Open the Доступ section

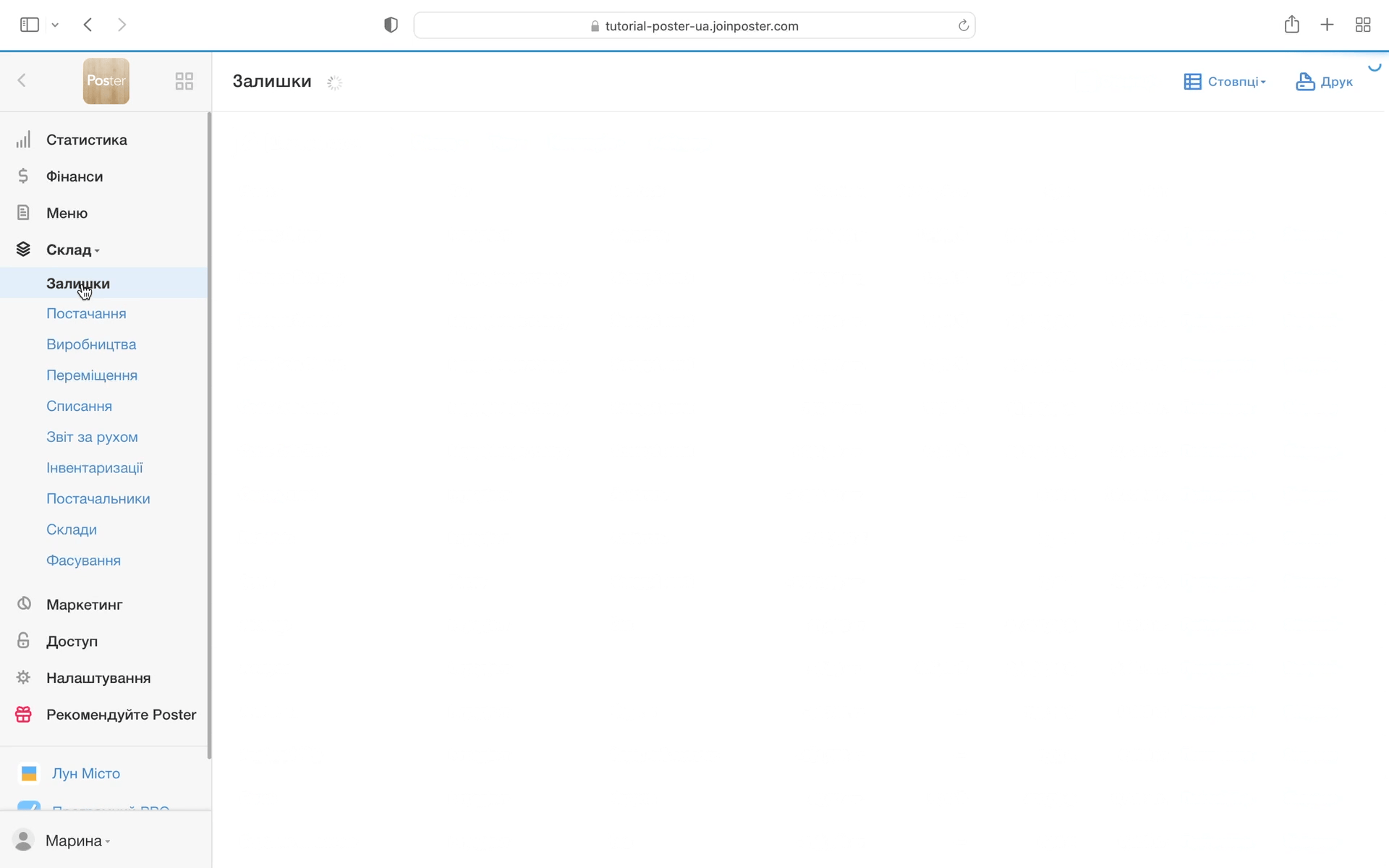tap(72, 642)
